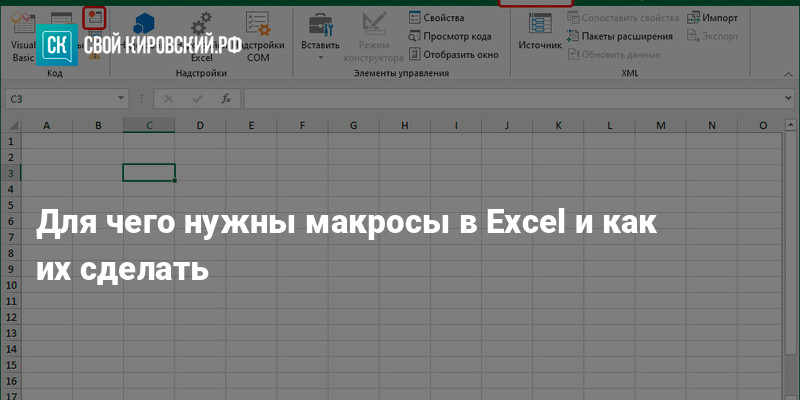Open Insert Function (fx) dialog

point(227,99)
